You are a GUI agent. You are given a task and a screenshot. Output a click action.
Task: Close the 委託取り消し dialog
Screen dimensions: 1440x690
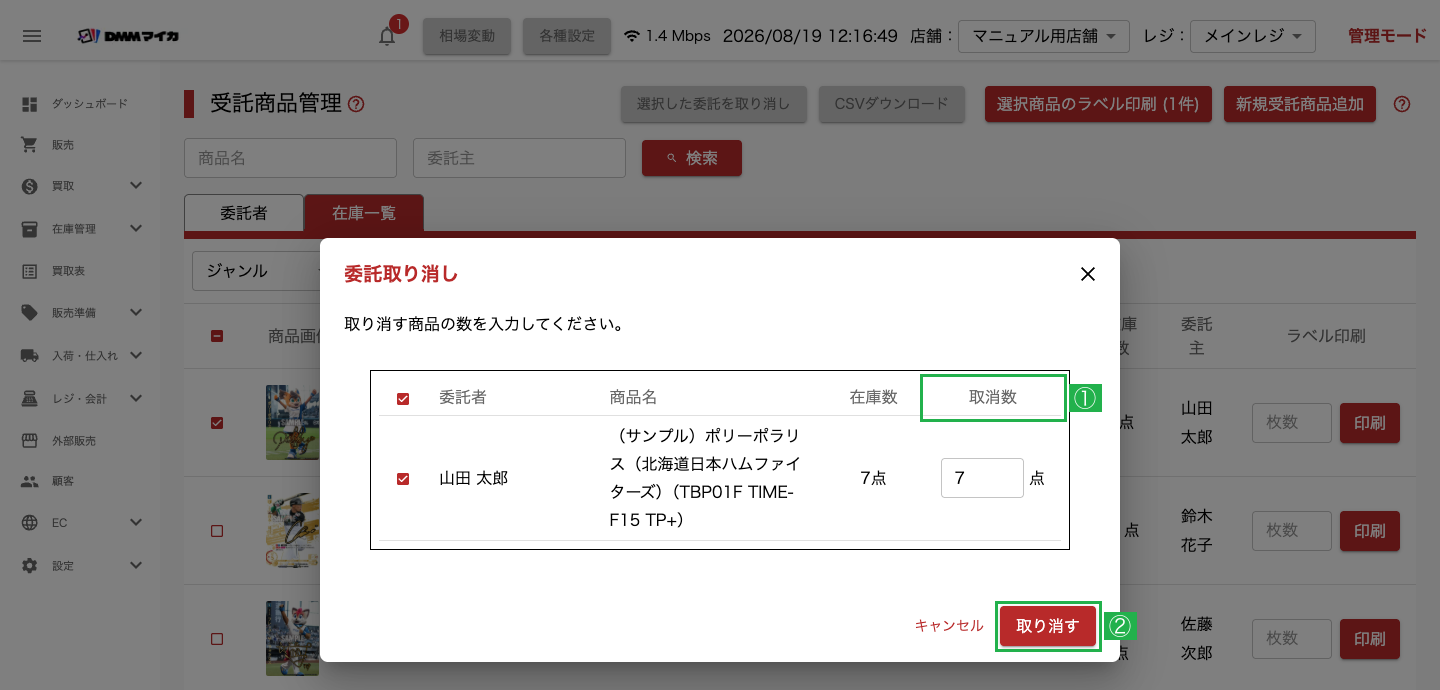(1088, 274)
